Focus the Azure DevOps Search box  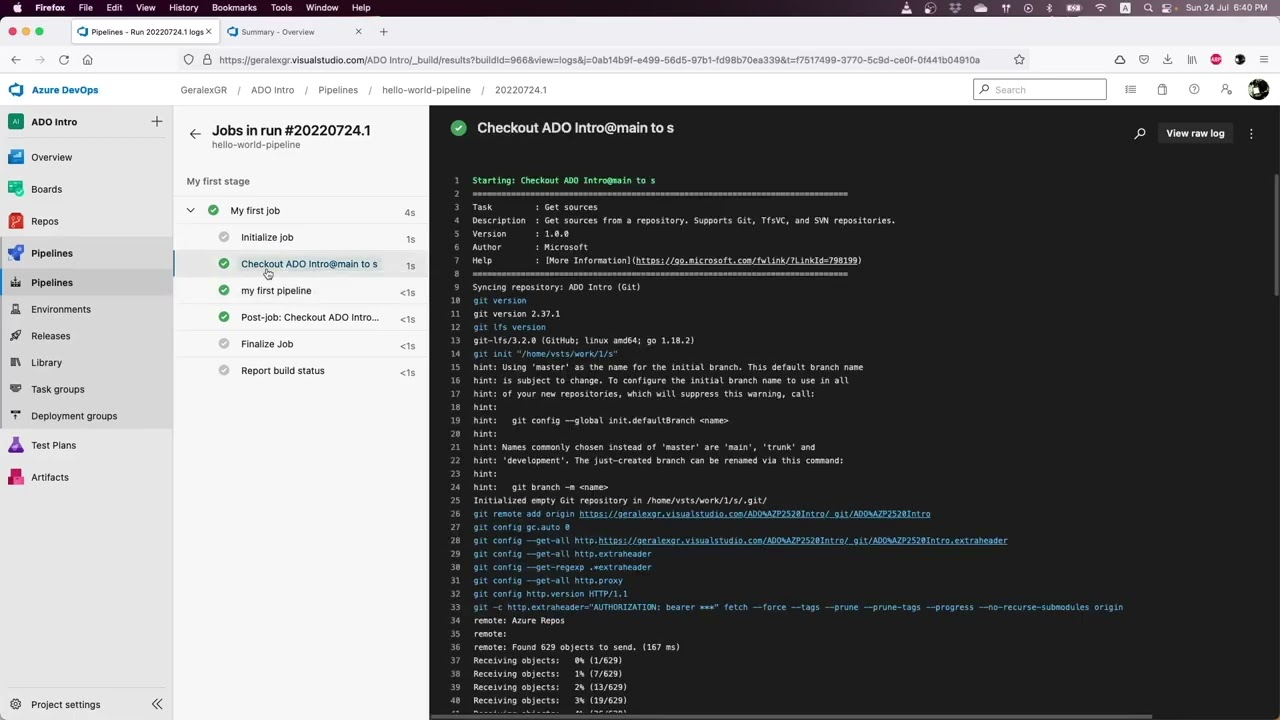(1040, 90)
